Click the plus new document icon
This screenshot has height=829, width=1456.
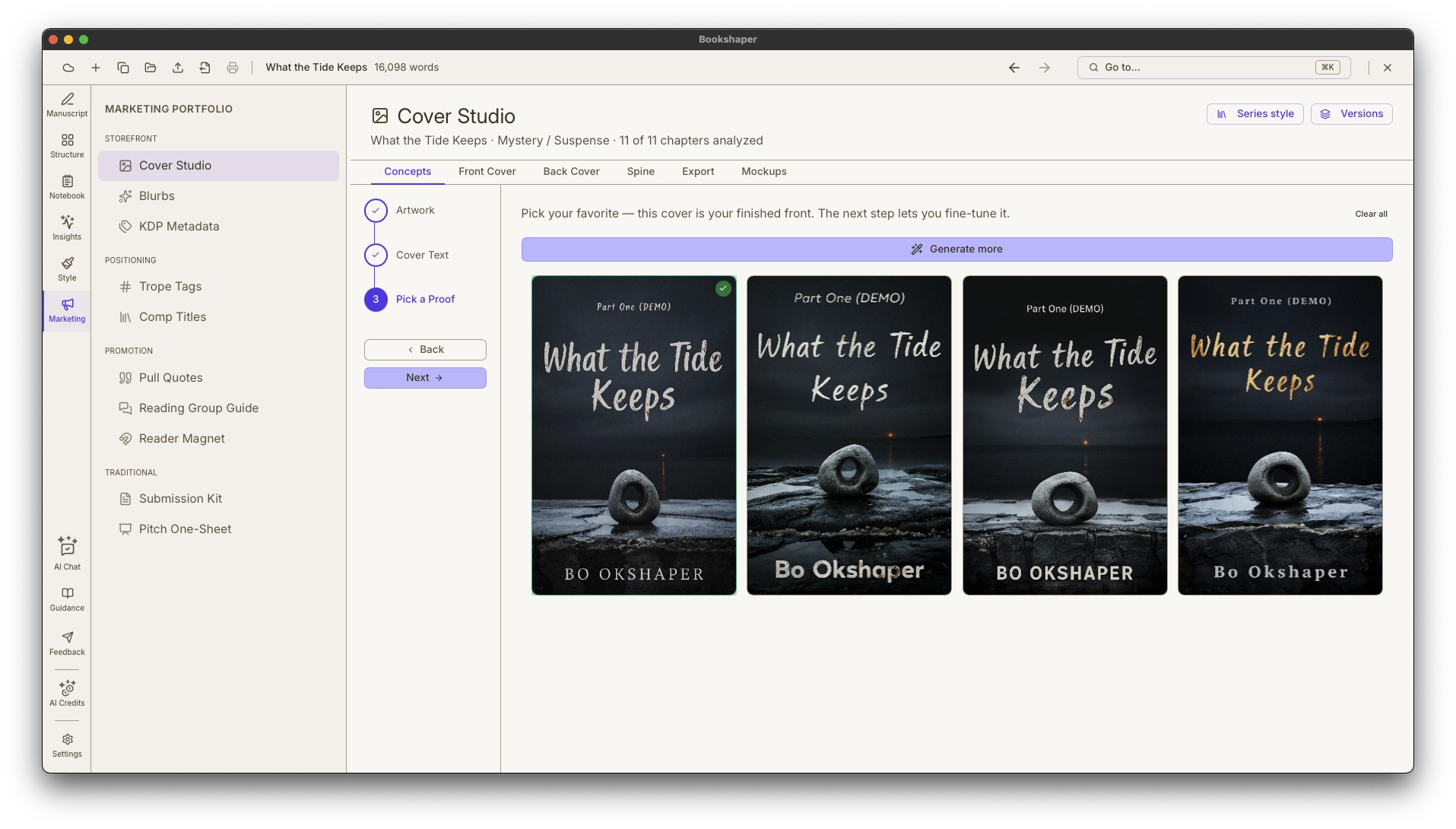coord(96,68)
